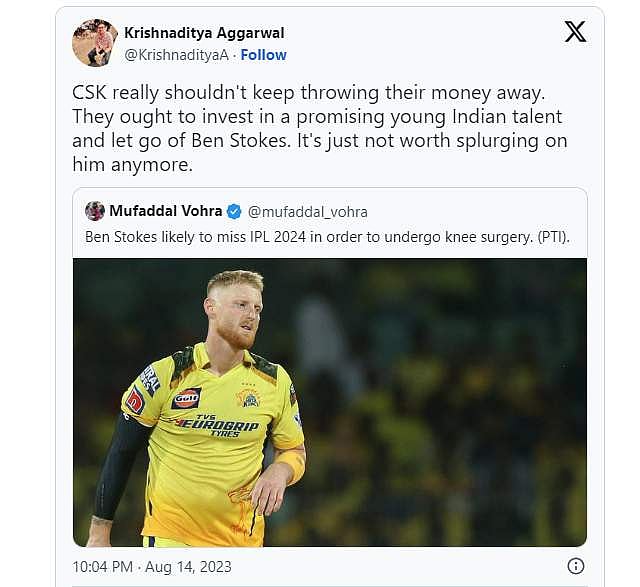Open the Mufaddal Vohra display name
The image size is (640, 587).
click(x=167, y=211)
